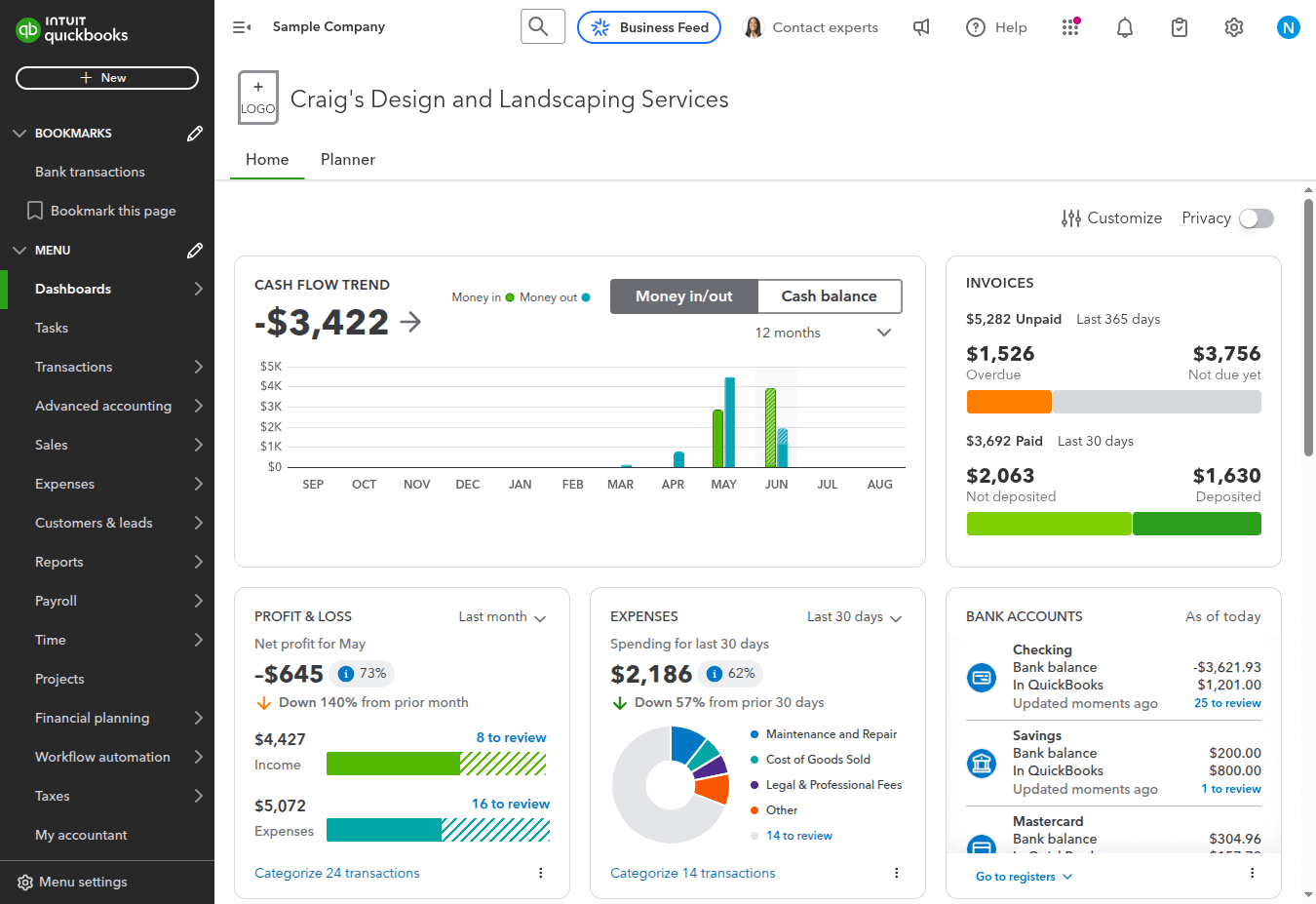The height and width of the screenshot is (904, 1316).
Task: Click the page vertical scrollbar
Action: pos(1308,327)
